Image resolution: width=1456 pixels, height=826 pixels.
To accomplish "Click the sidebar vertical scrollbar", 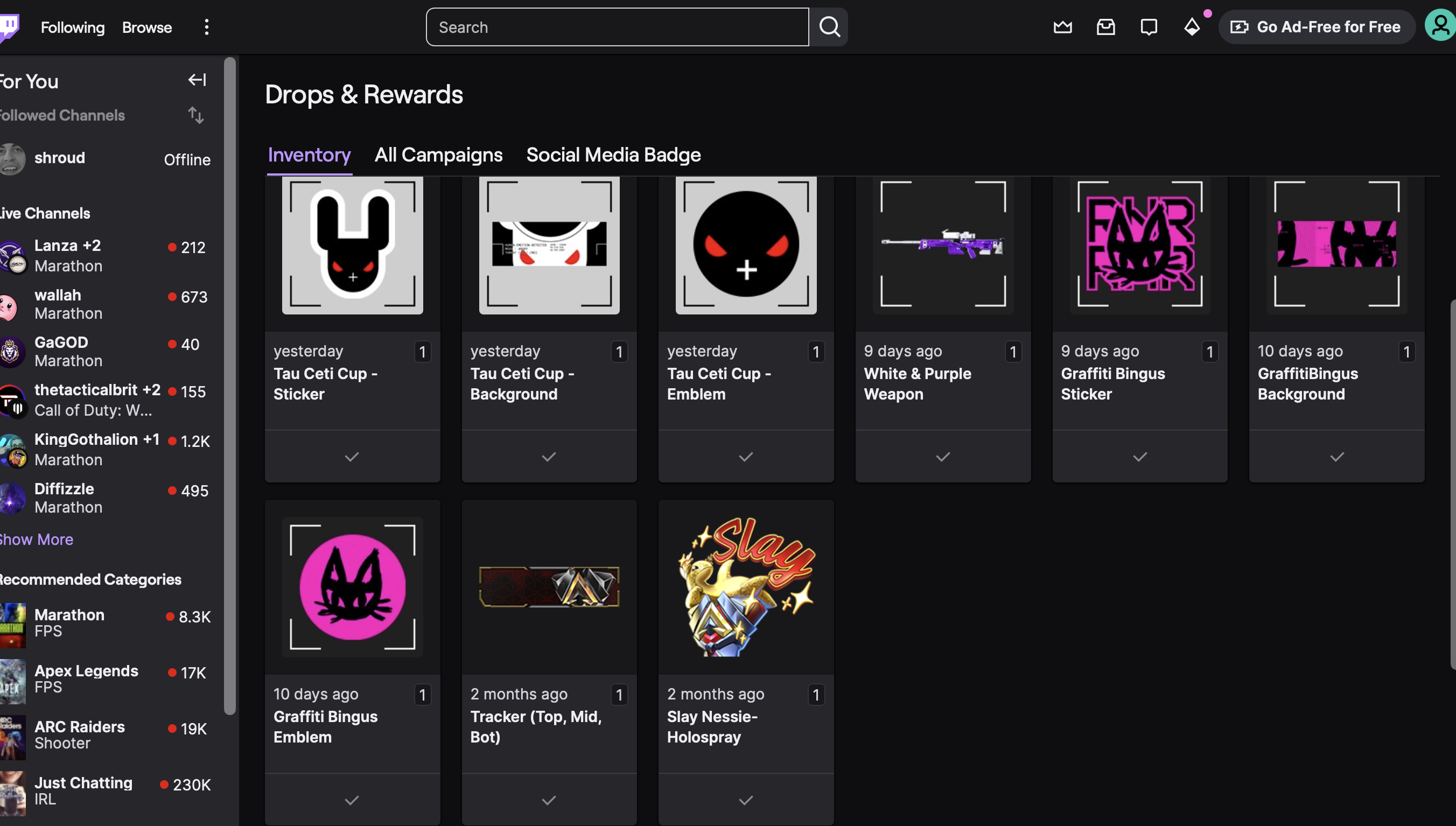I will (230, 386).
